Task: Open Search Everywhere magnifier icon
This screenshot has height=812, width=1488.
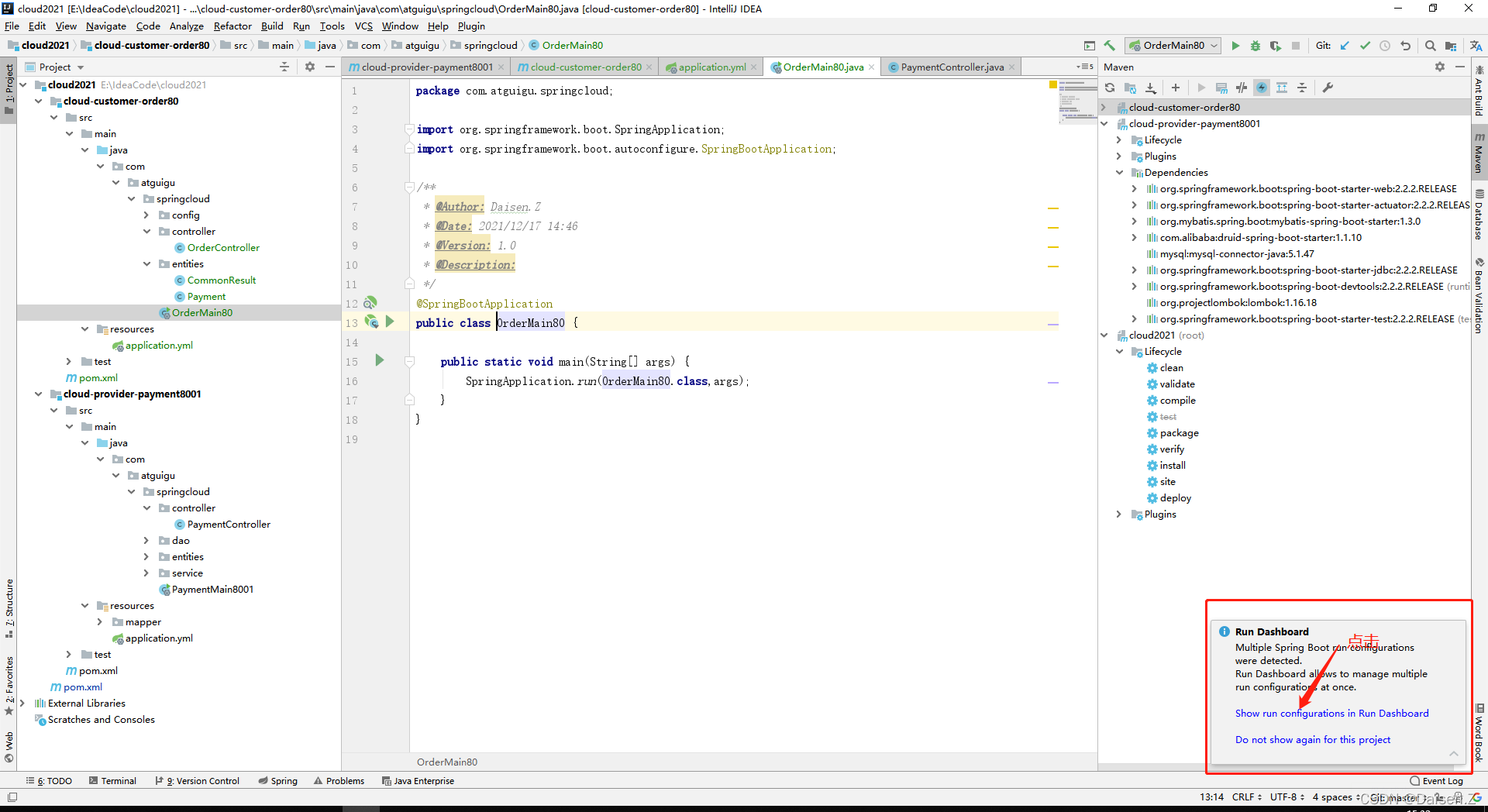Action: coord(1430,46)
